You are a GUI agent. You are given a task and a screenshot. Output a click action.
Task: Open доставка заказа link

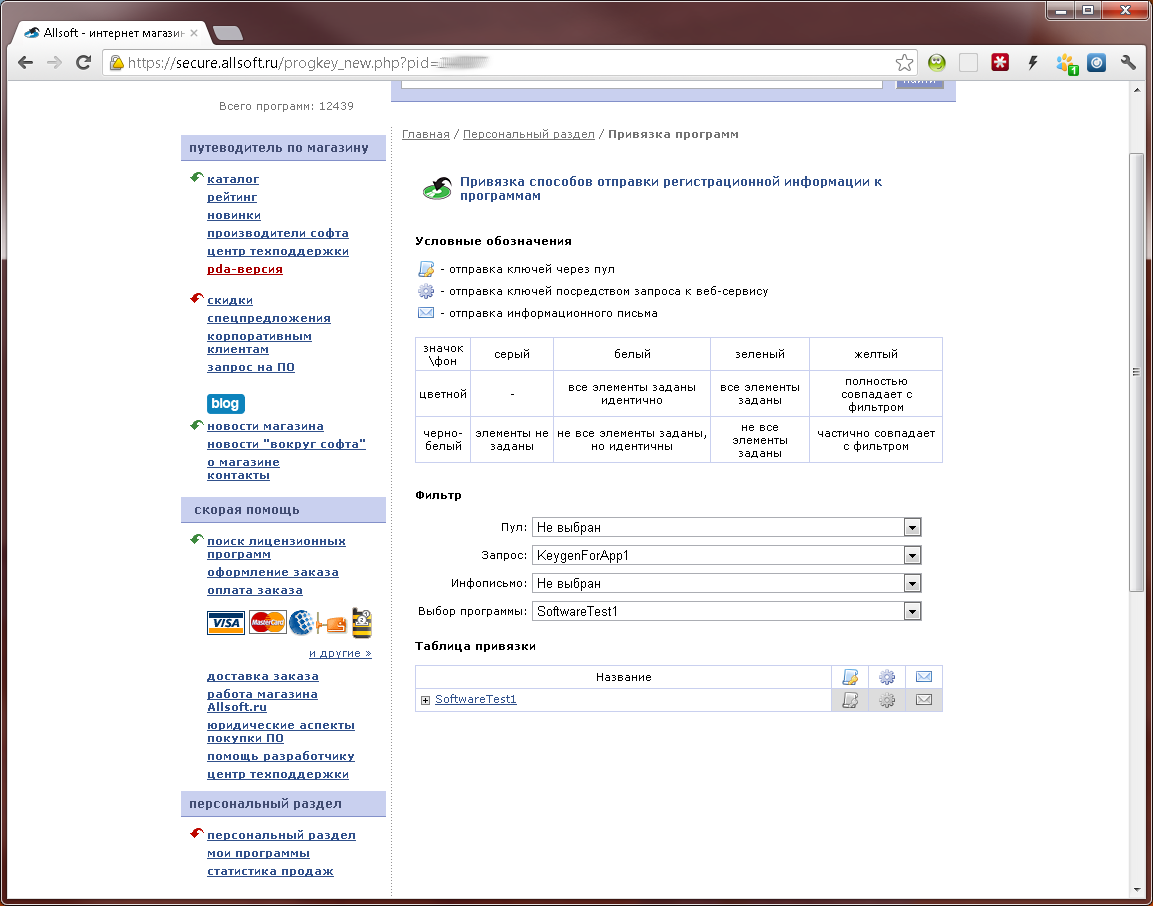tap(263, 677)
